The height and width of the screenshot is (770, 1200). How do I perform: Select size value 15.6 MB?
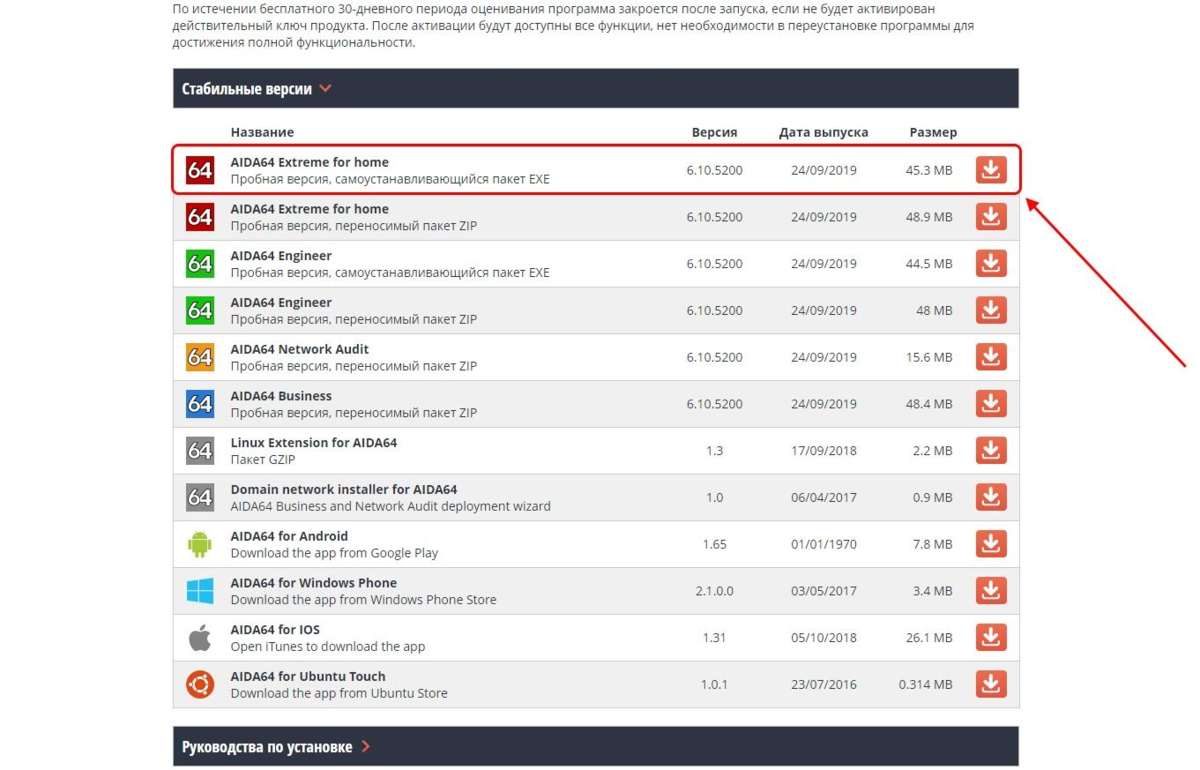coord(929,357)
